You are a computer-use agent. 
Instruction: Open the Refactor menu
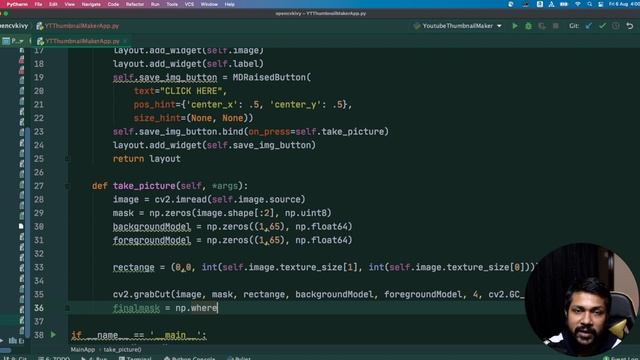(135, 4)
